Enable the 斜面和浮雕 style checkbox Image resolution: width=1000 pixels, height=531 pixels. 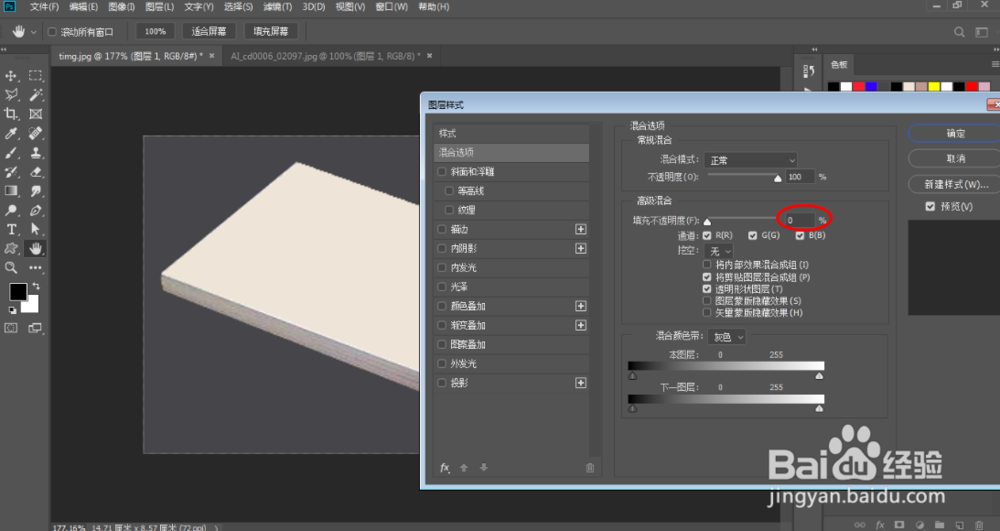coord(441,171)
